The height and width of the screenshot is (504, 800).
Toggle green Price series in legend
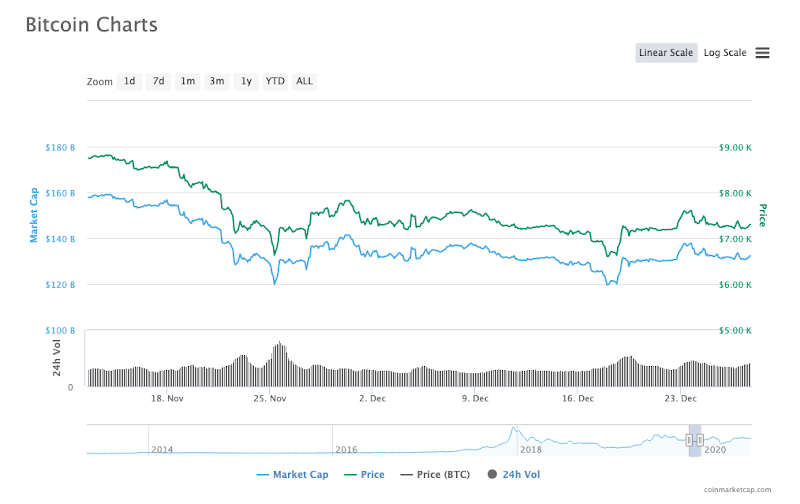pos(364,474)
